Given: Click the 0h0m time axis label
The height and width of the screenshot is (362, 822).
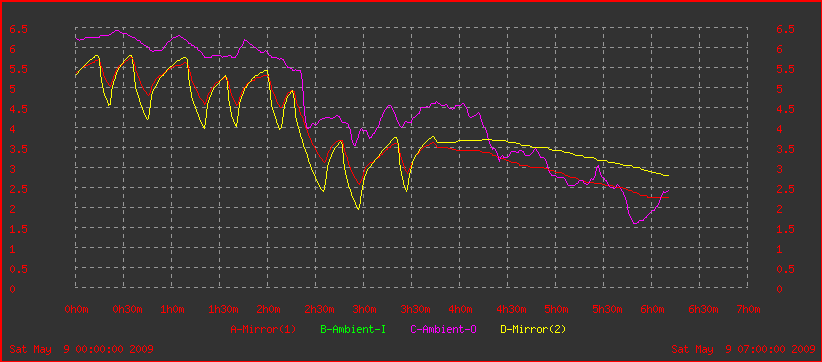Looking at the screenshot, I should tap(77, 309).
